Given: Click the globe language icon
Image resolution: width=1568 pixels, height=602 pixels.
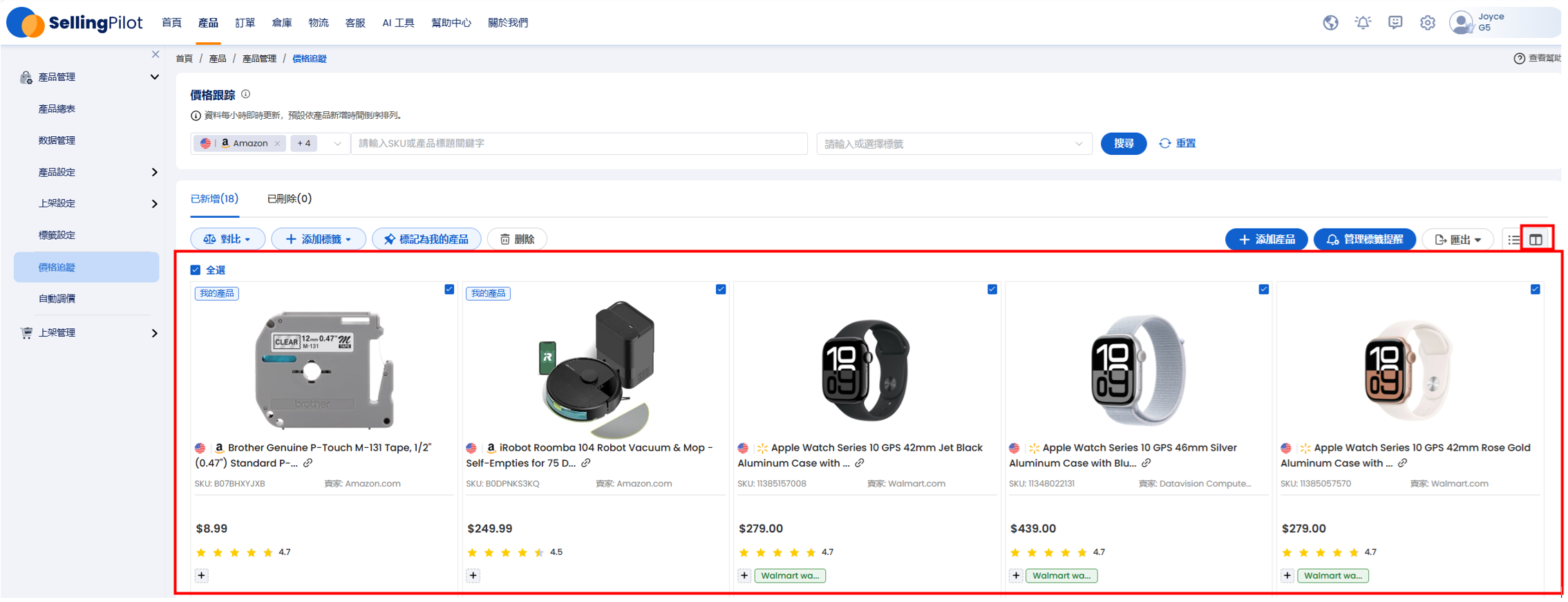Looking at the screenshot, I should pyautogui.click(x=1330, y=23).
